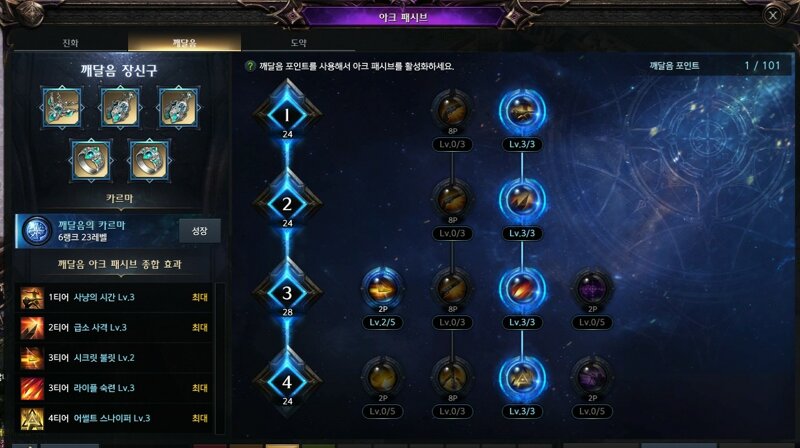
Task: Select the tier 3 Lv.2/5 secret bullet node
Action: [x=383, y=288]
